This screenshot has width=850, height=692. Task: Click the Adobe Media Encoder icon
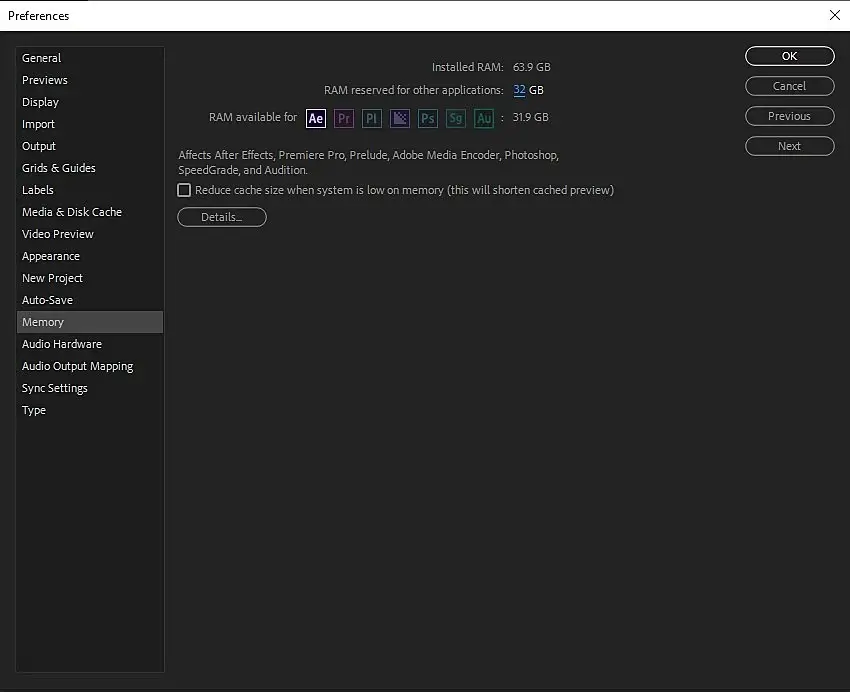coord(400,118)
